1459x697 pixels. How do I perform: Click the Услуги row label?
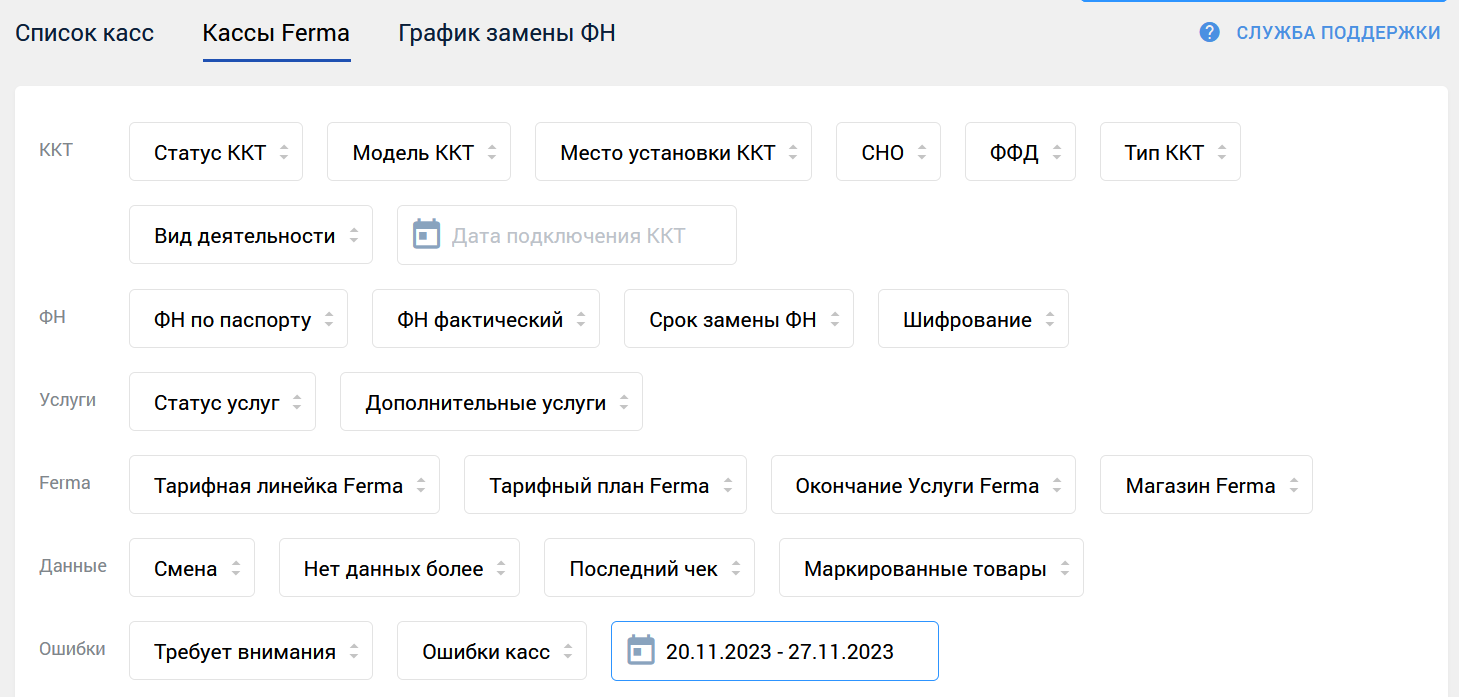pyautogui.click(x=68, y=400)
